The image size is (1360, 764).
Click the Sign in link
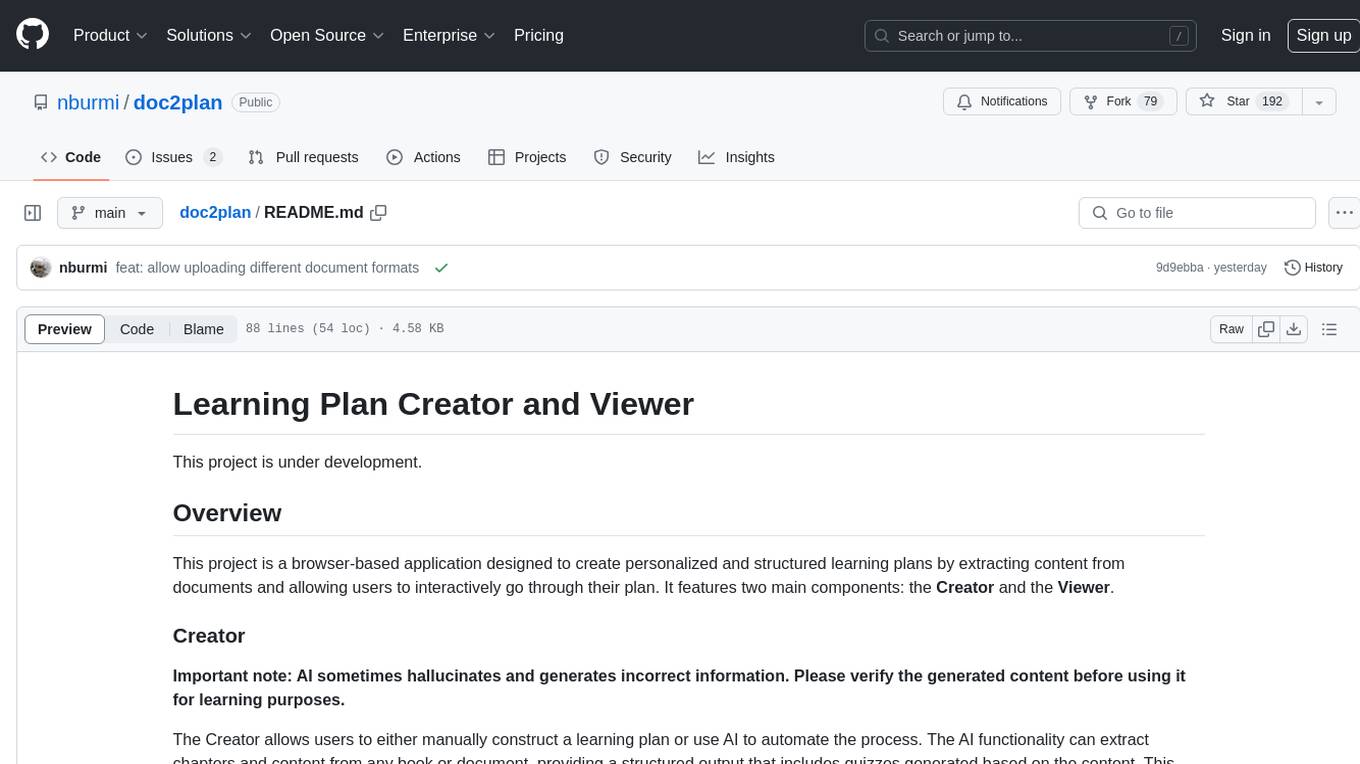pos(1246,35)
